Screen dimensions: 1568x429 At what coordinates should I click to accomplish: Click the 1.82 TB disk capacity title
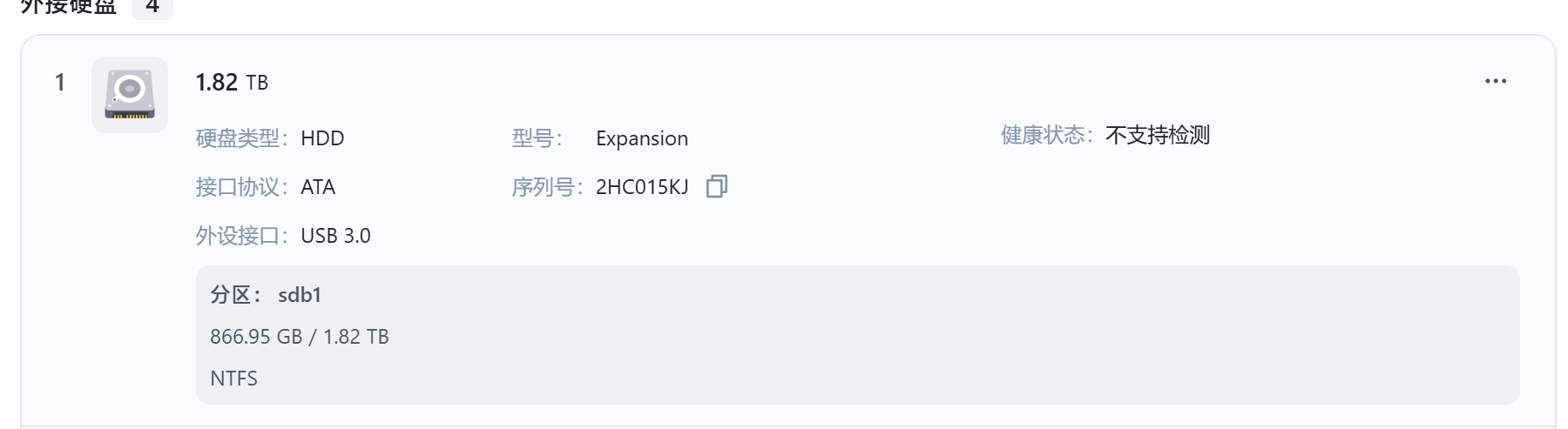click(232, 82)
